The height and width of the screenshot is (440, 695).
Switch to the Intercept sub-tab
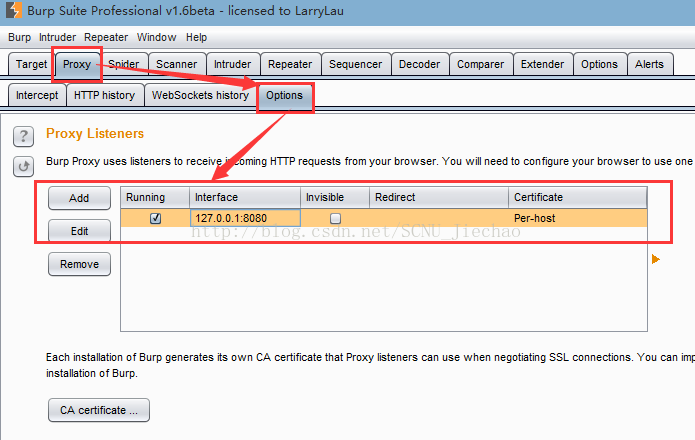pos(37,95)
